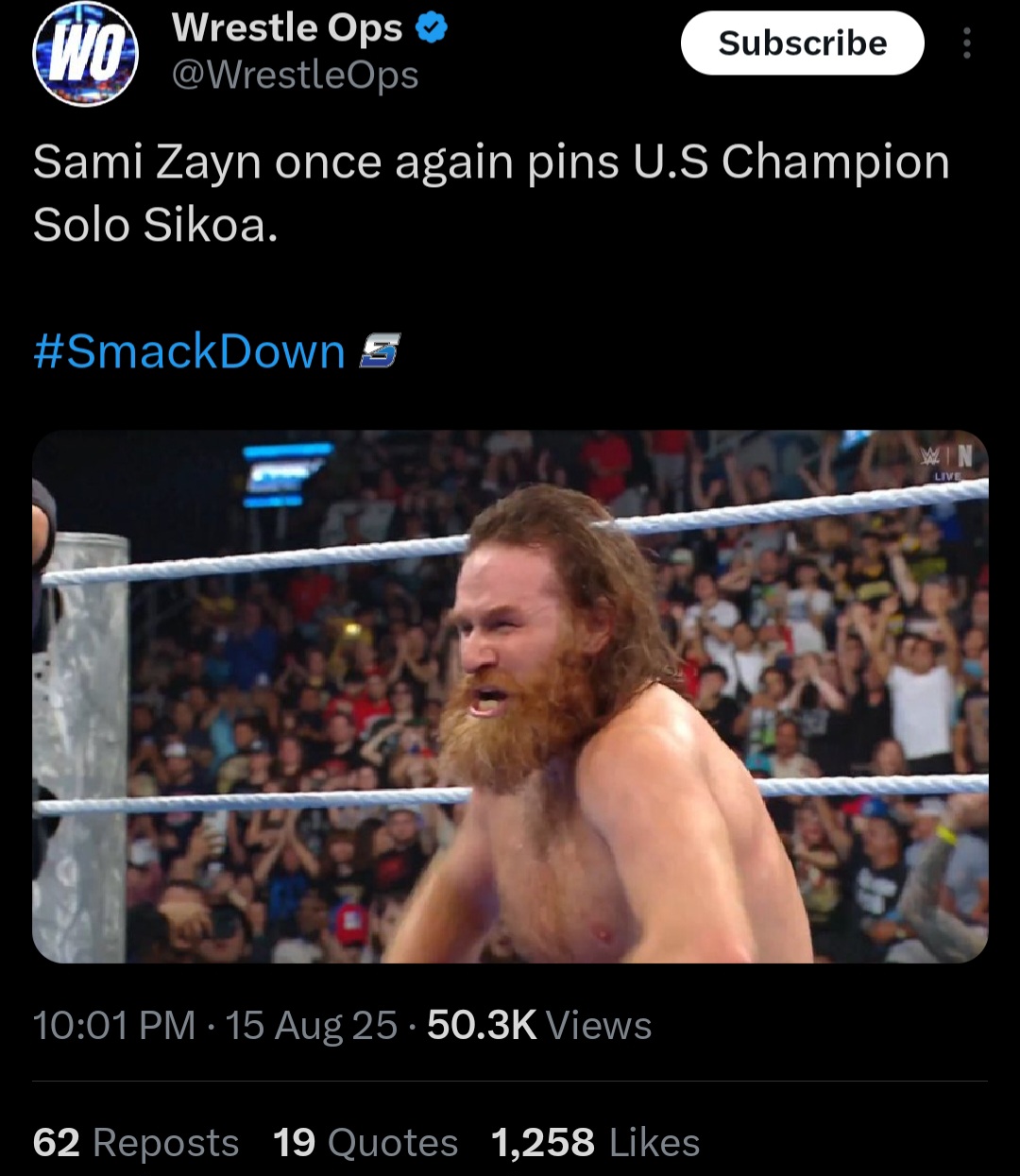This screenshot has width=1020, height=1176.
Task: Click the Wrestle Ops display name
Action: [287, 28]
